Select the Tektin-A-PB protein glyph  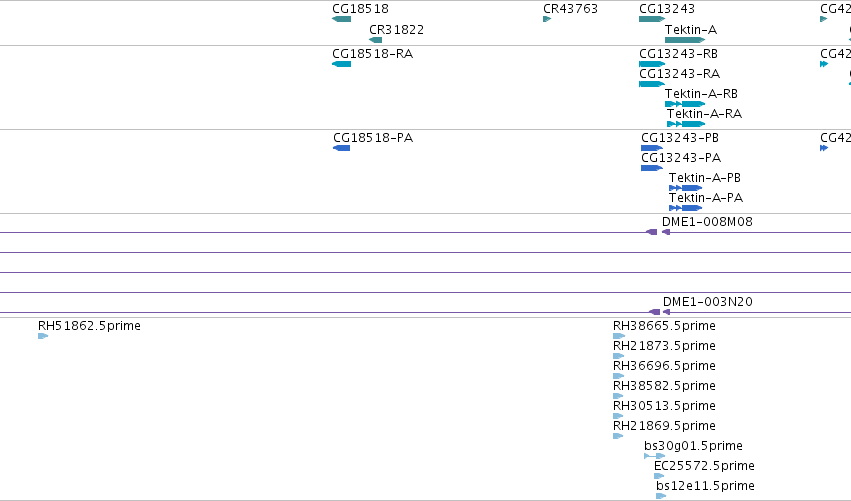pyautogui.click(x=685, y=188)
